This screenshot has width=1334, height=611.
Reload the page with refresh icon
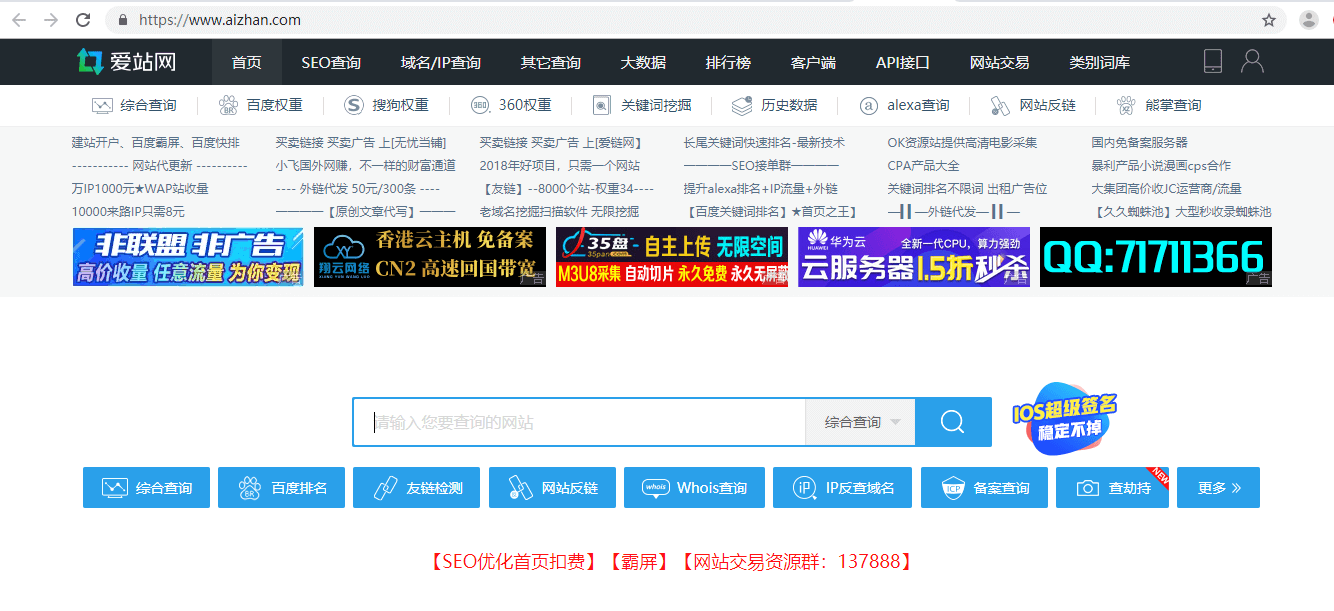pos(84,20)
